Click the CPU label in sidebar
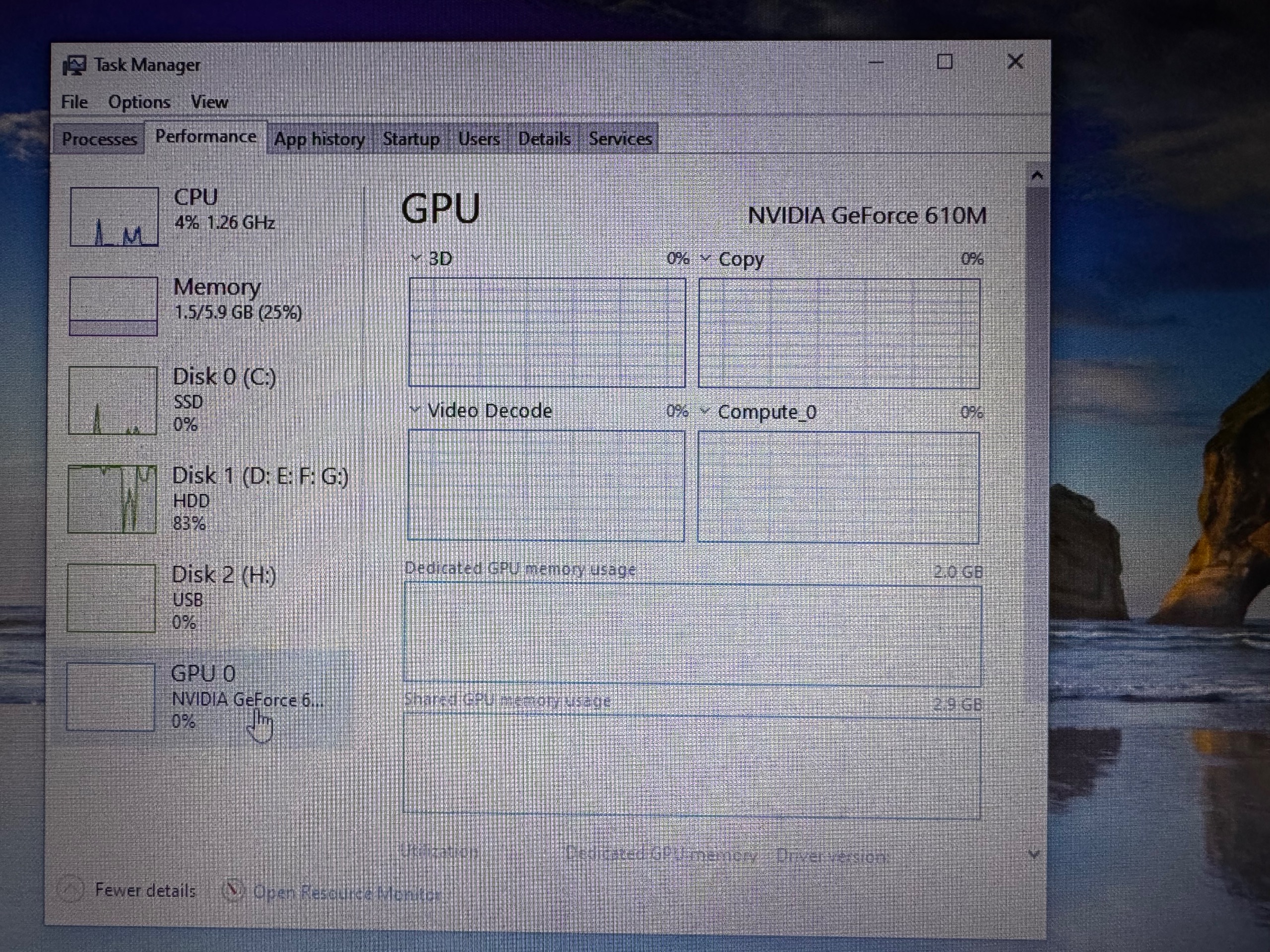This screenshot has width=1270, height=952. [196, 197]
